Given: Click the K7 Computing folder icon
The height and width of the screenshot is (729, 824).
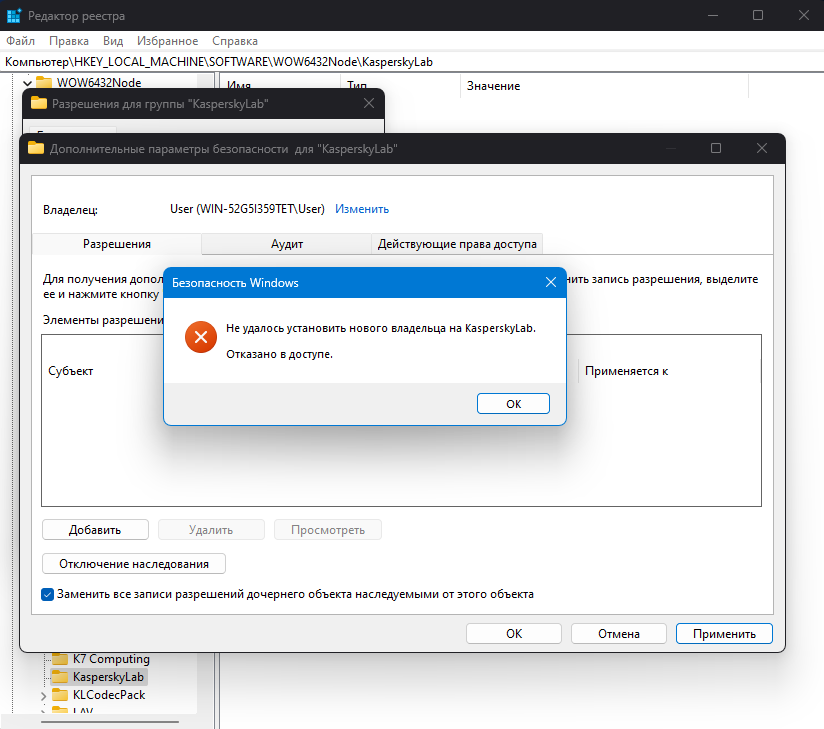Looking at the screenshot, I should tap(60, 659).
